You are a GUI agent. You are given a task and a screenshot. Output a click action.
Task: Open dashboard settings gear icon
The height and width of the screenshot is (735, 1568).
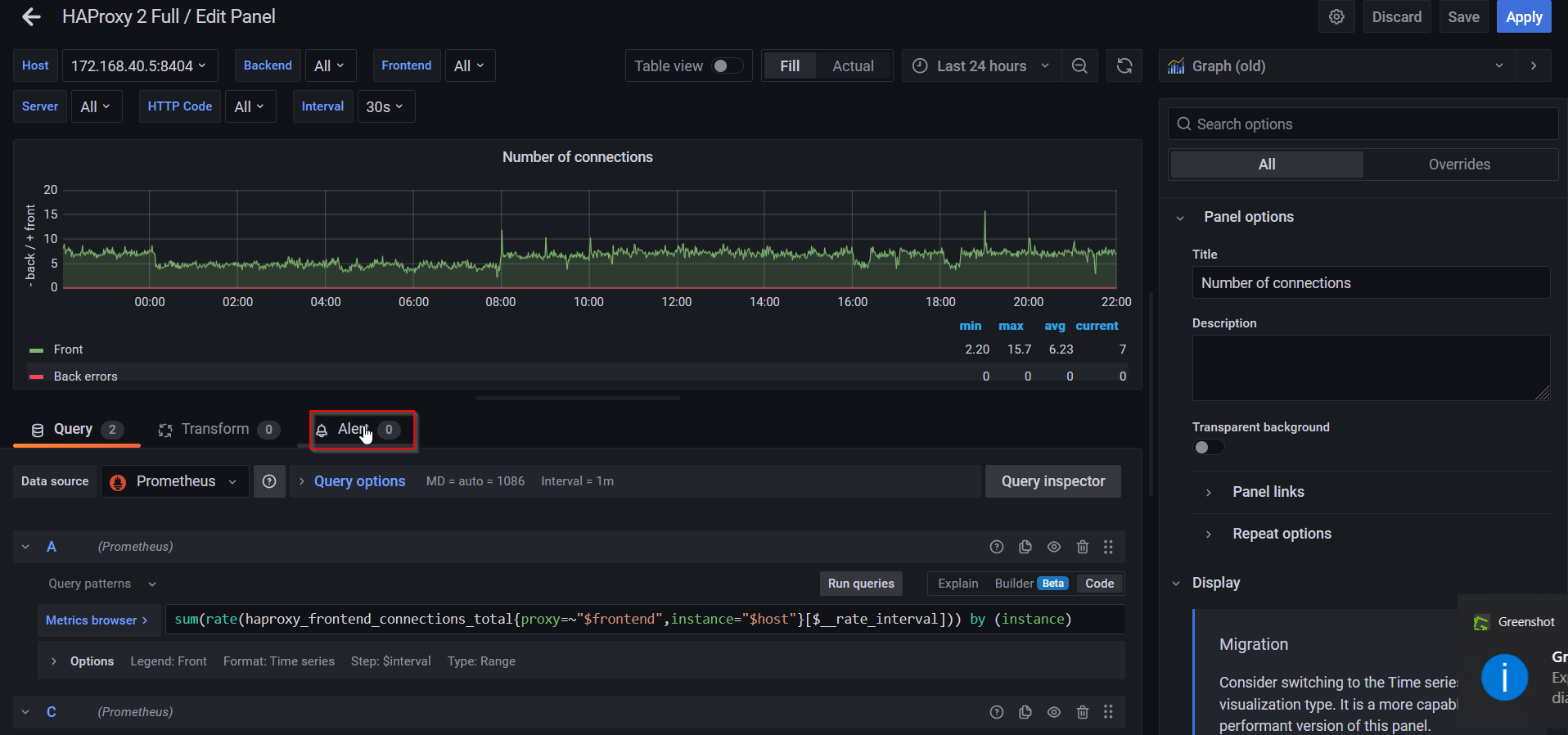tap(1336, 16)
